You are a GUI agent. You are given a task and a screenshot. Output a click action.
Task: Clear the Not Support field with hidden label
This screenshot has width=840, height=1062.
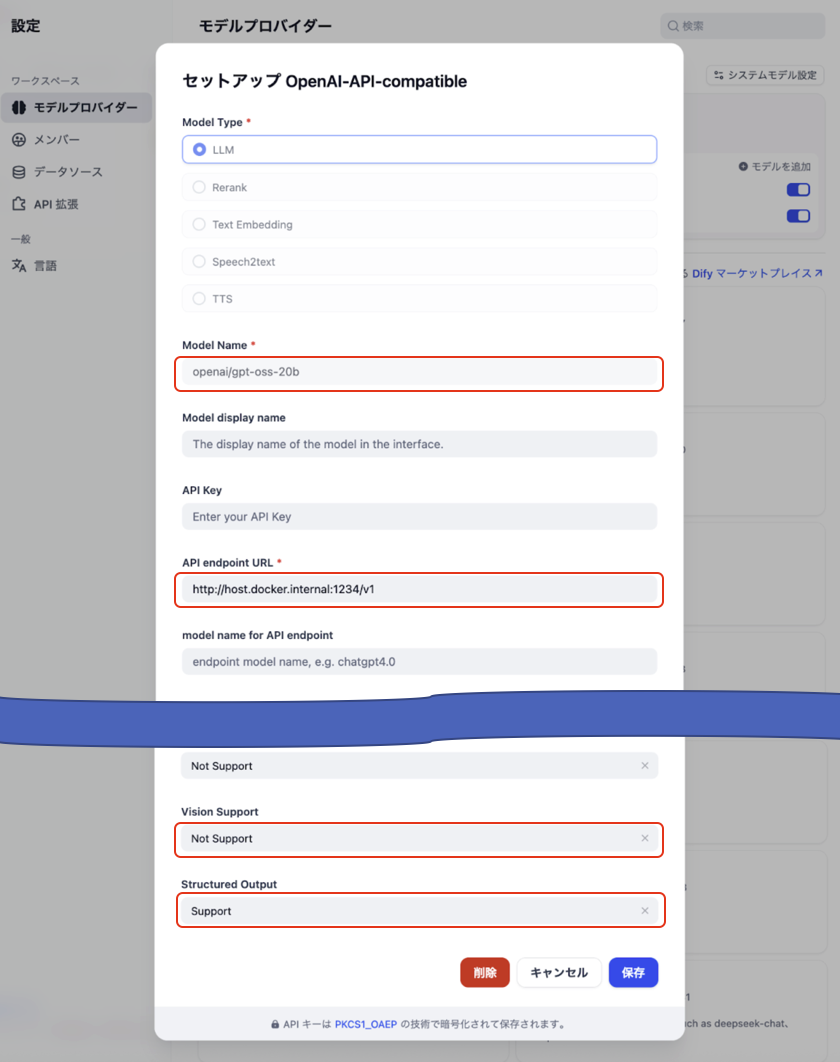(644, 765)
